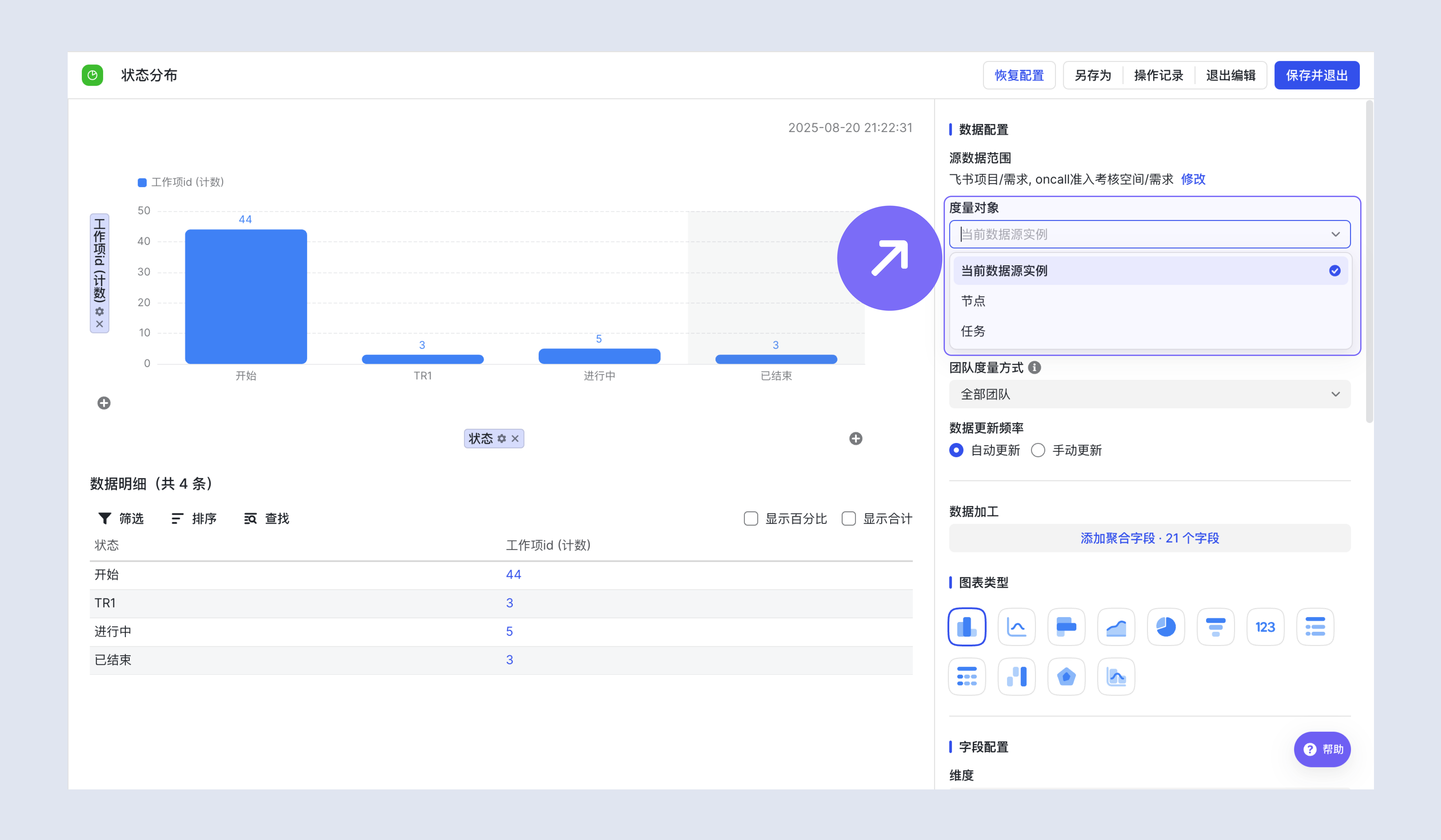Open the gear settings on 状态 chip
The height and width of the screenshot is (840, 1441).
point(501,438)
